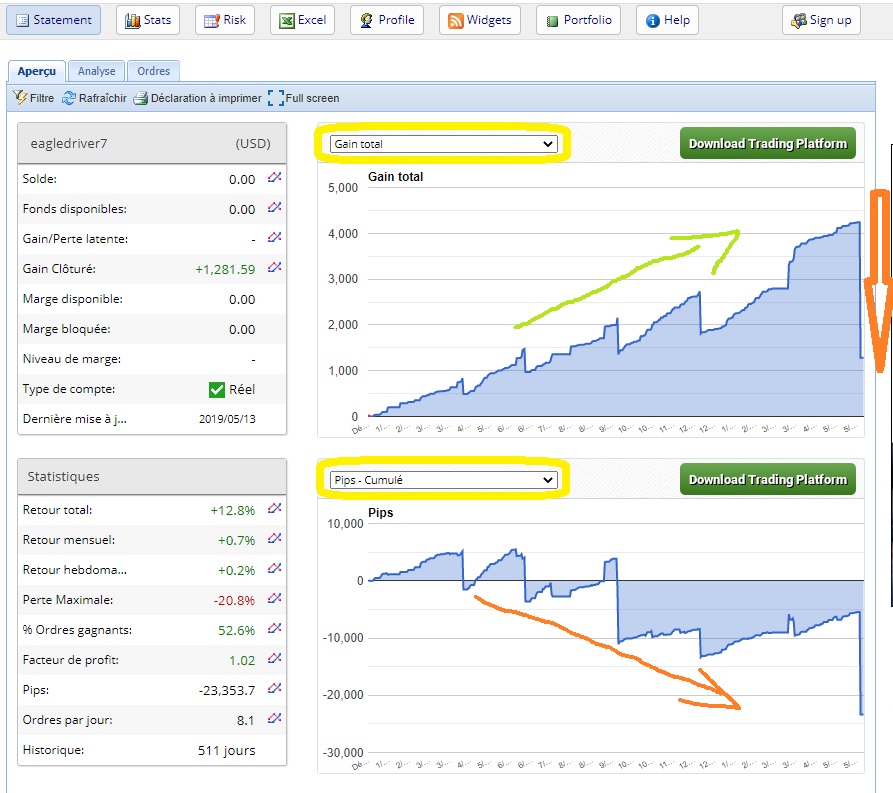Click the printer icon for Déclaration à imprimer
The image size is (893, 793).
point(141,98)
